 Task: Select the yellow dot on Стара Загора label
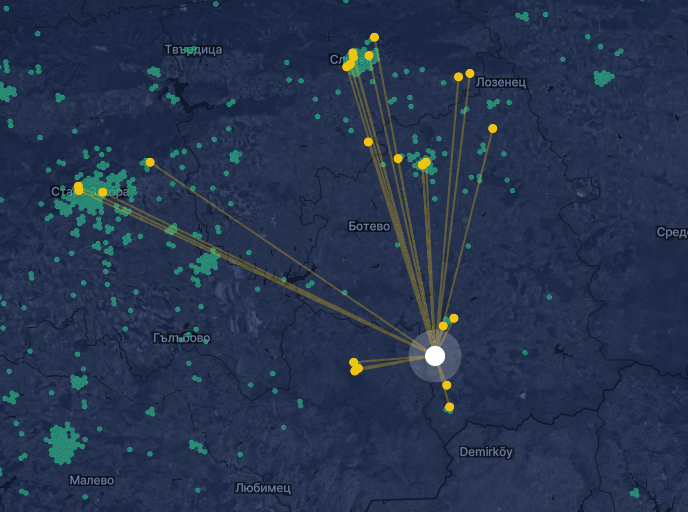click(x=103, y=192)
